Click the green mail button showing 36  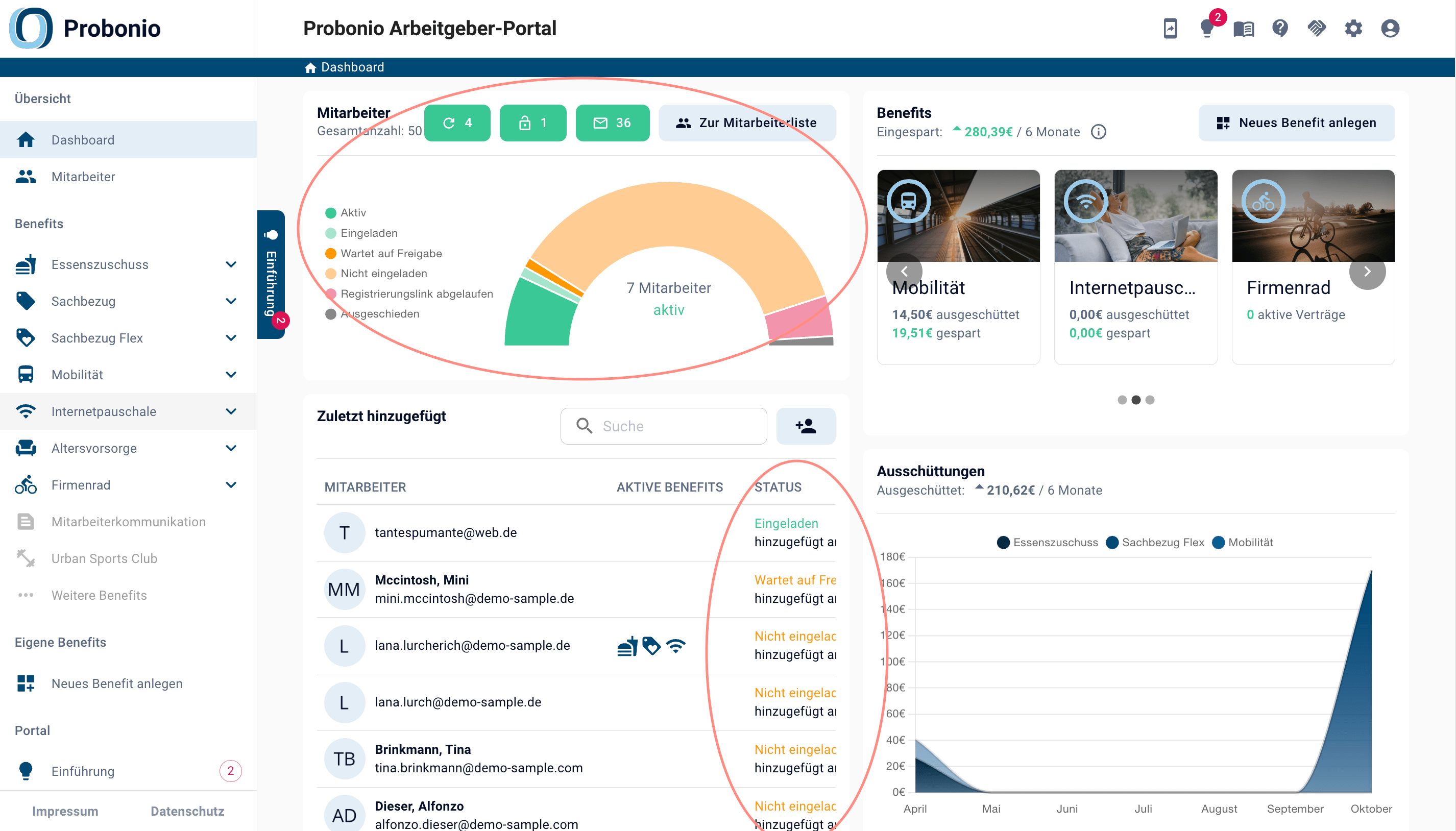tap(612, 123)
